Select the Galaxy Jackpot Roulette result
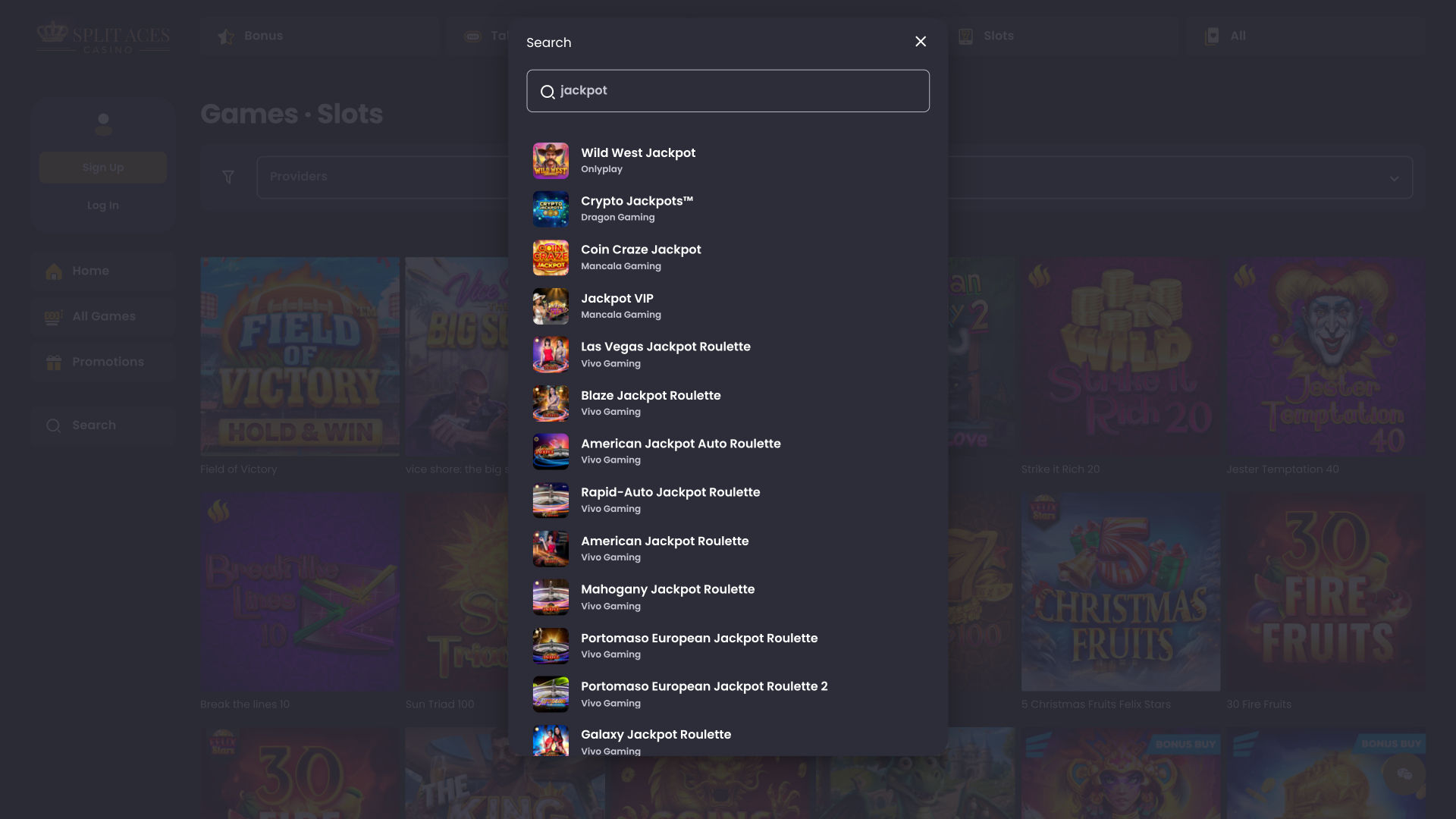This screenshot has height=819, width=1456. pos(655,734)
